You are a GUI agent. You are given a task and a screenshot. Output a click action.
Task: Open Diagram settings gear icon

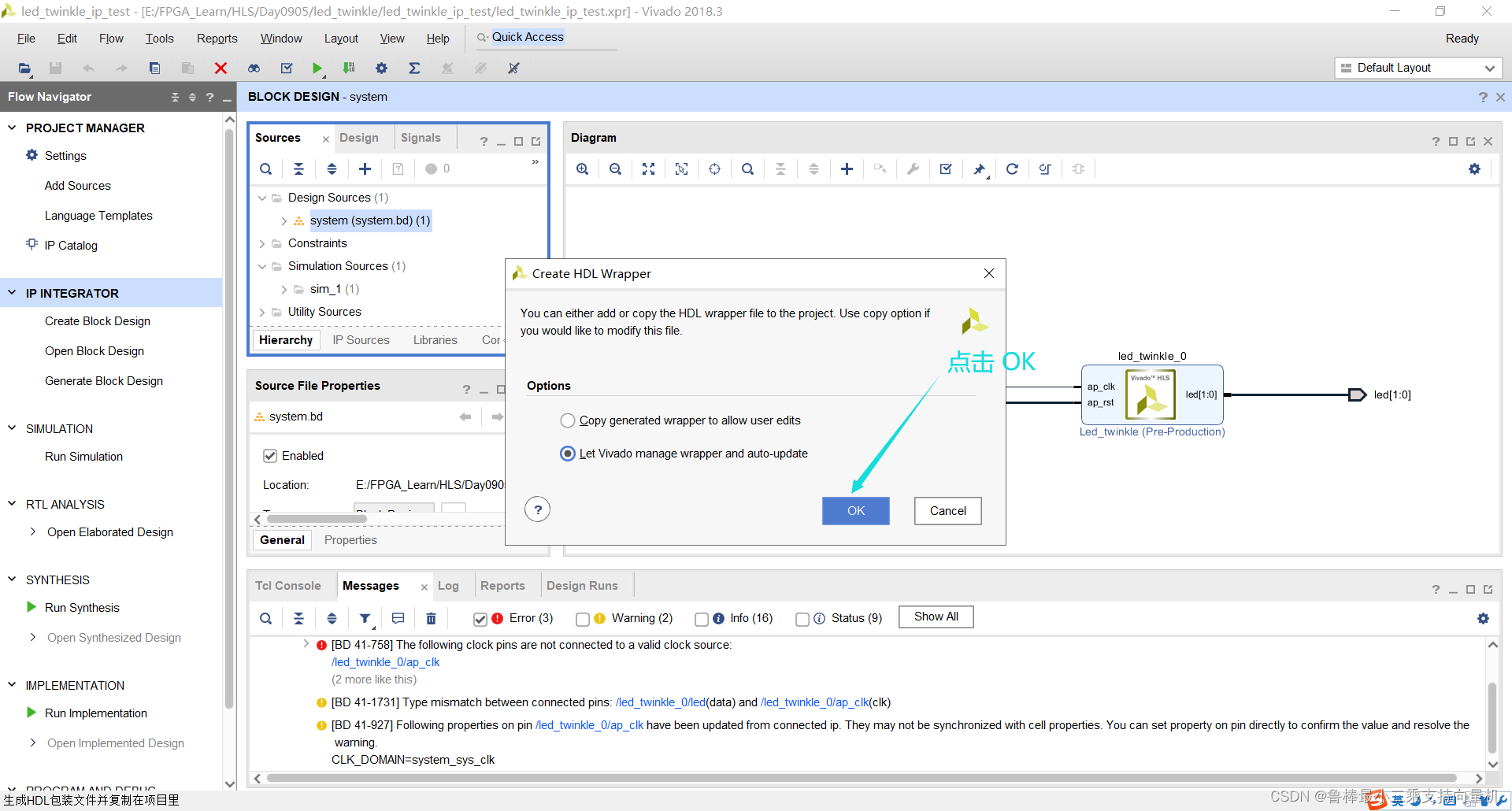click(x=1474, y=168)
